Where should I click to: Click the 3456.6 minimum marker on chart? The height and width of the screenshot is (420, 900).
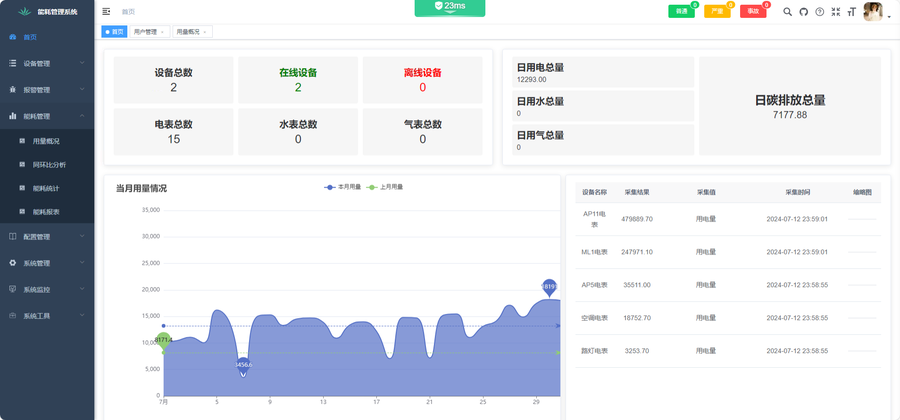(x=243, y=366)
